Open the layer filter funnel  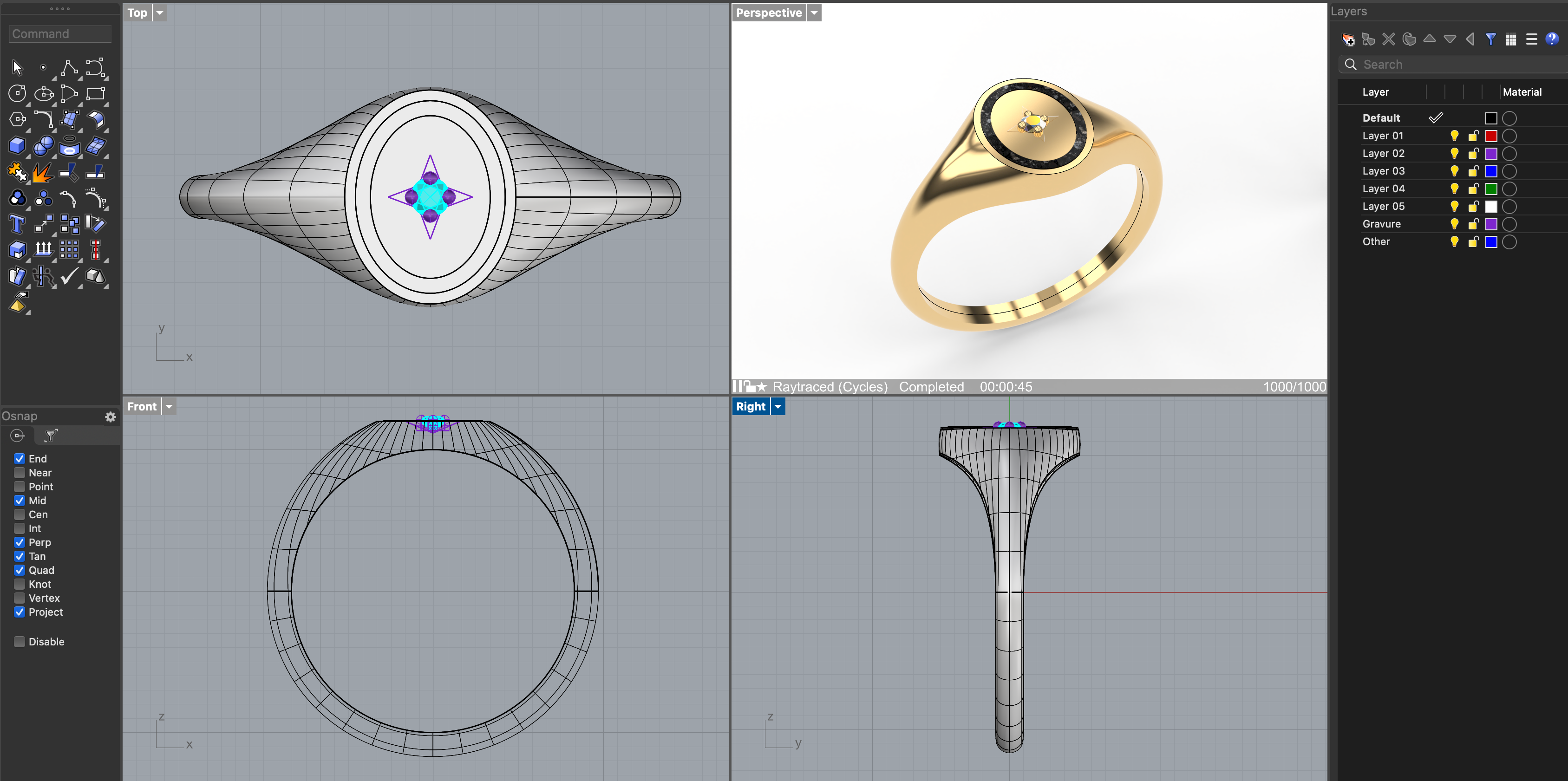tap(1491, 39)
